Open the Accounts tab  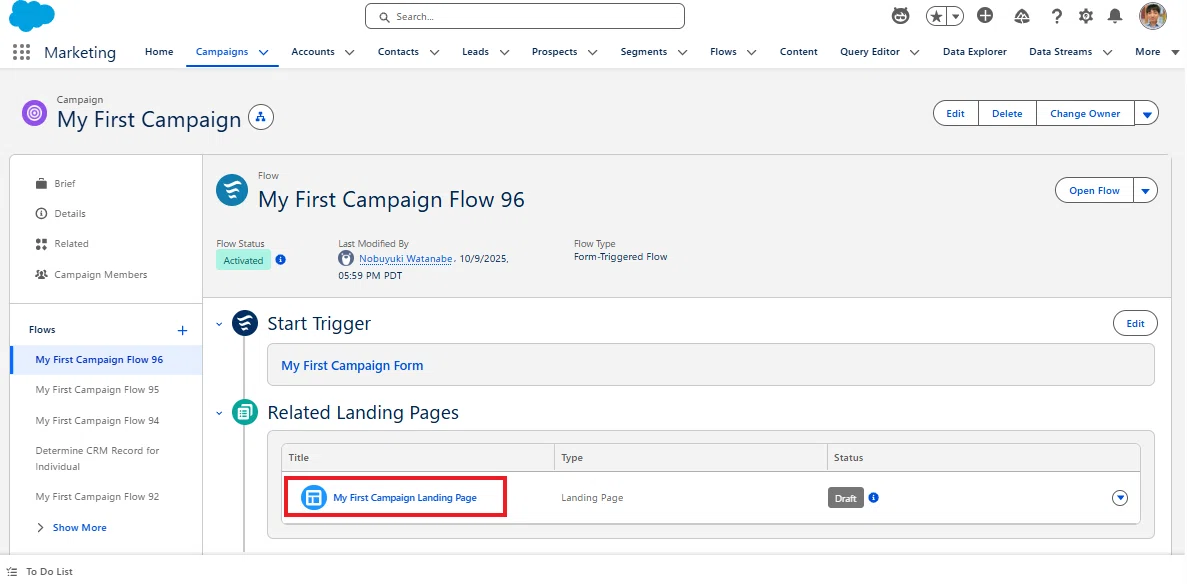pos(313,52)
